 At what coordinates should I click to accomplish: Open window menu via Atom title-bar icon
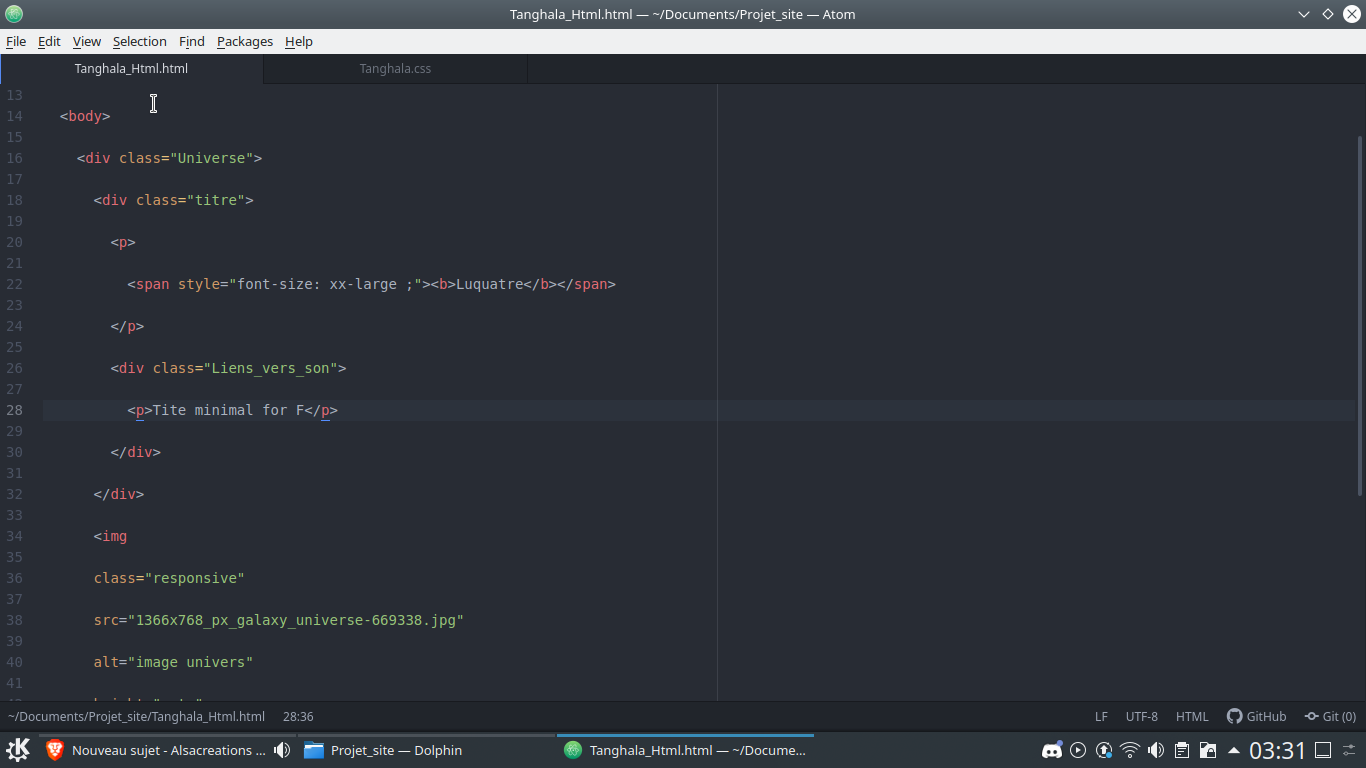coord(14,14)
